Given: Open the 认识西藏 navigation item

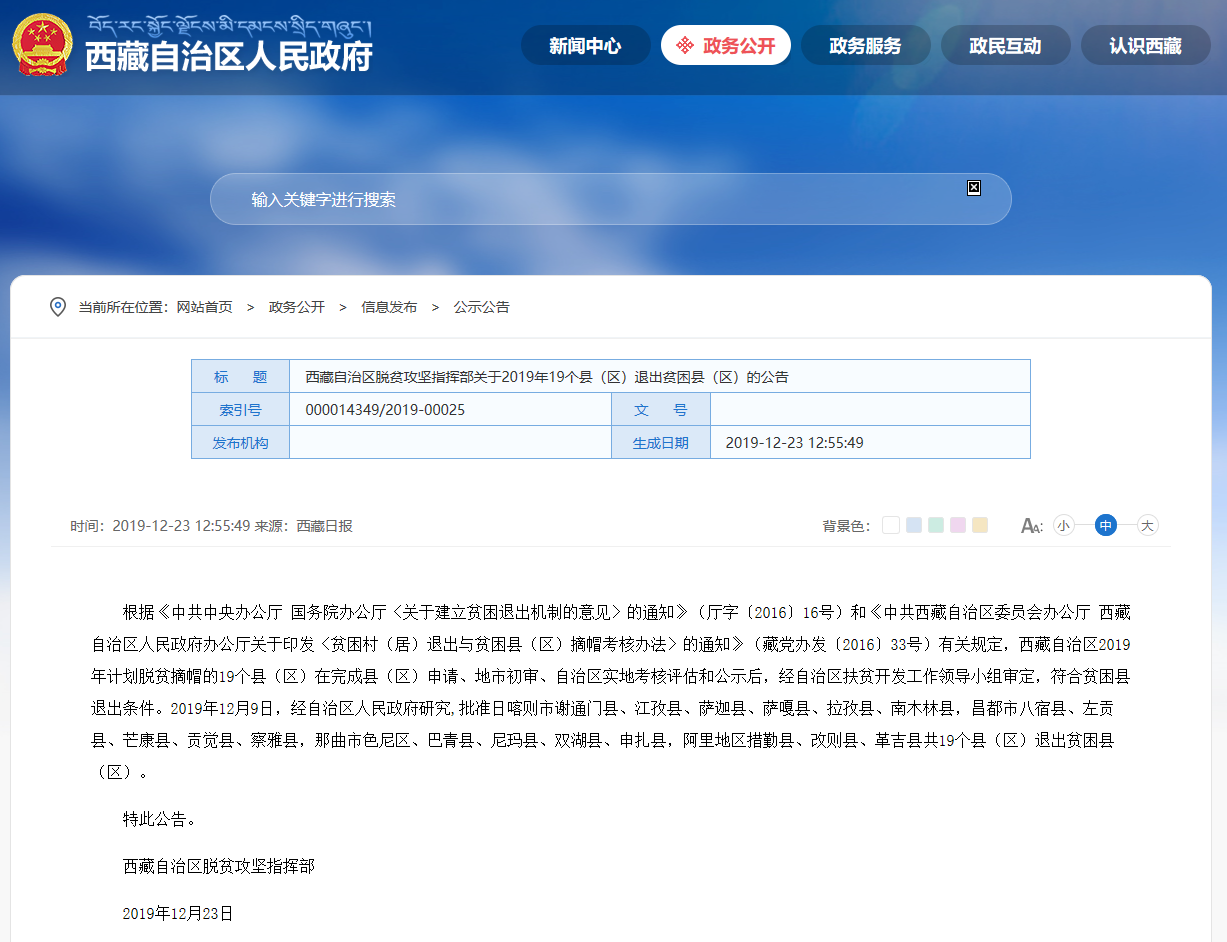Looking at the screenshot, I should [x=1145, y=46].
